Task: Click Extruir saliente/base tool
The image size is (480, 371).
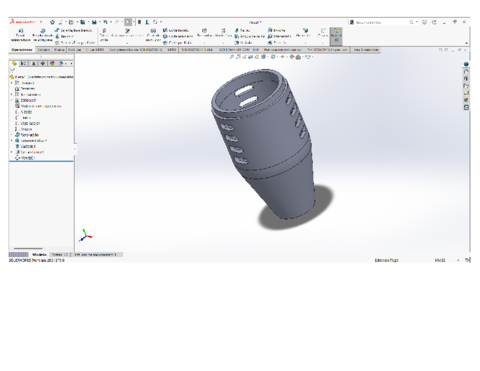Action: tap(20, 35)
